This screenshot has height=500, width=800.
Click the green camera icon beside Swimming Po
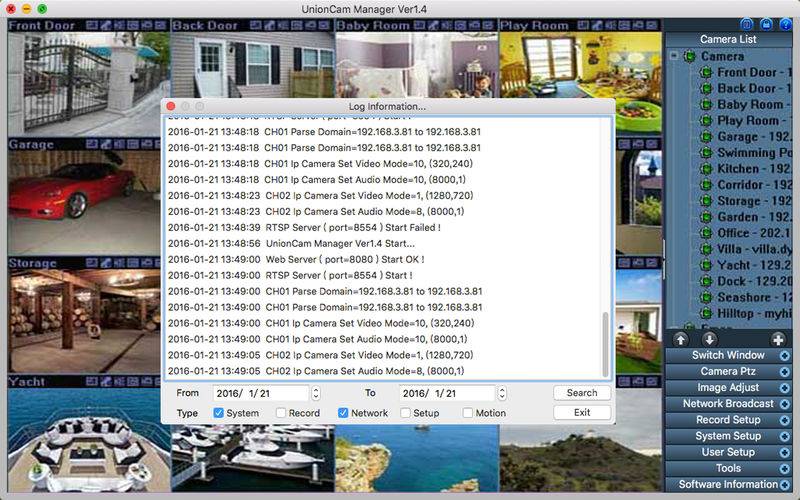[706, 153]
